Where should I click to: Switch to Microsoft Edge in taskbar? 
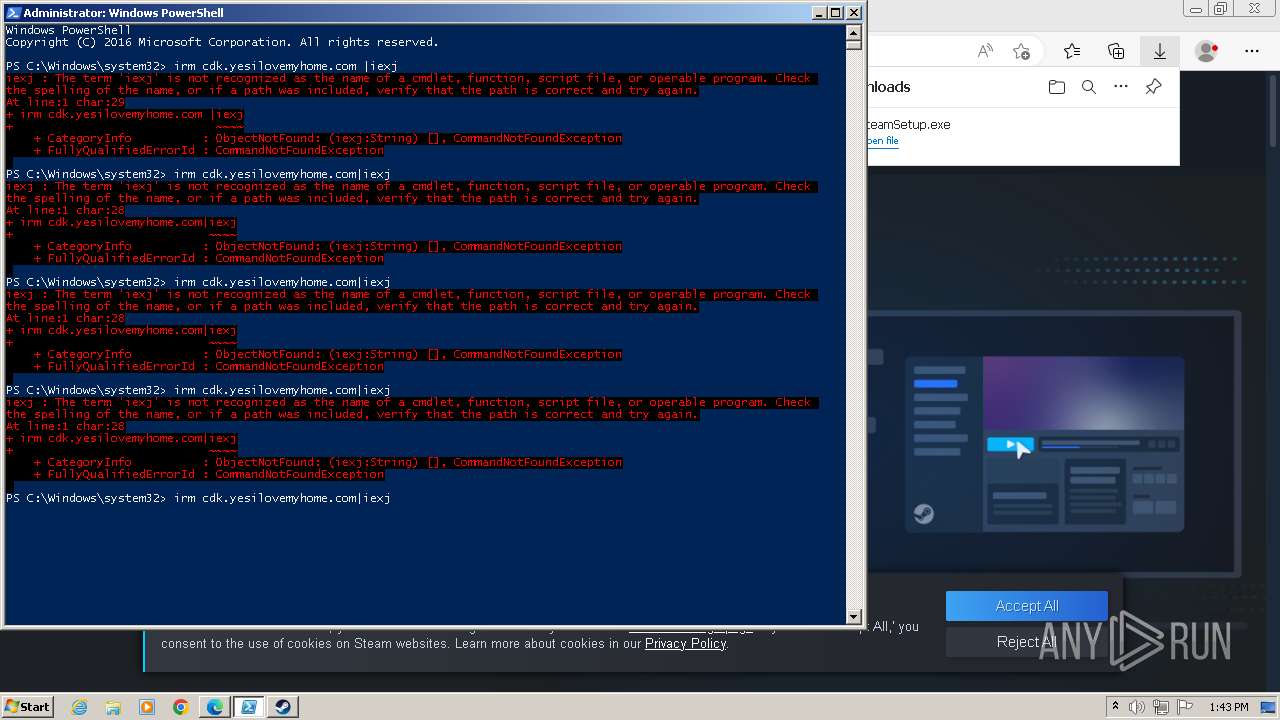tap(215, 707)
